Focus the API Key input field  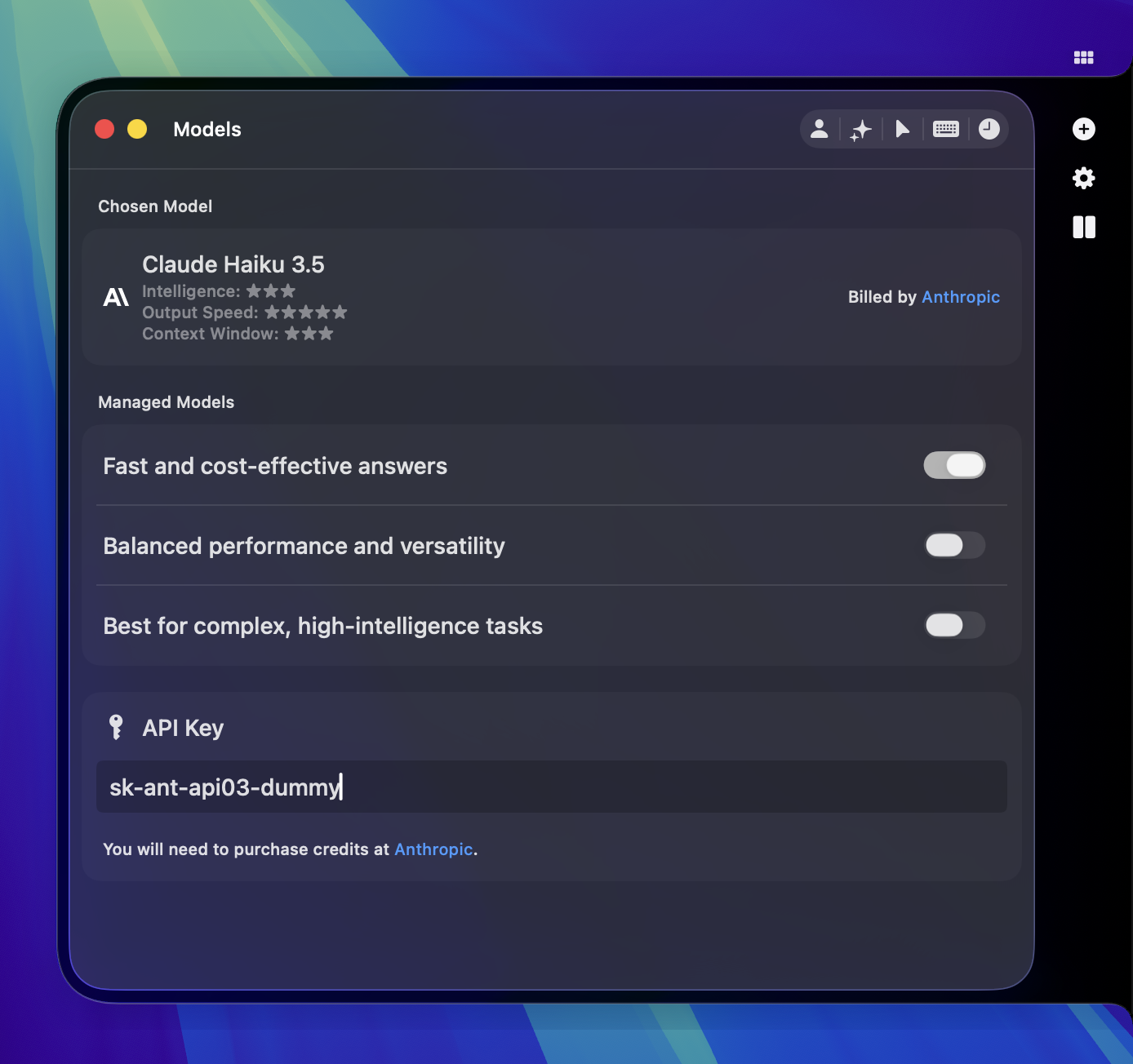tap(552, 787)
